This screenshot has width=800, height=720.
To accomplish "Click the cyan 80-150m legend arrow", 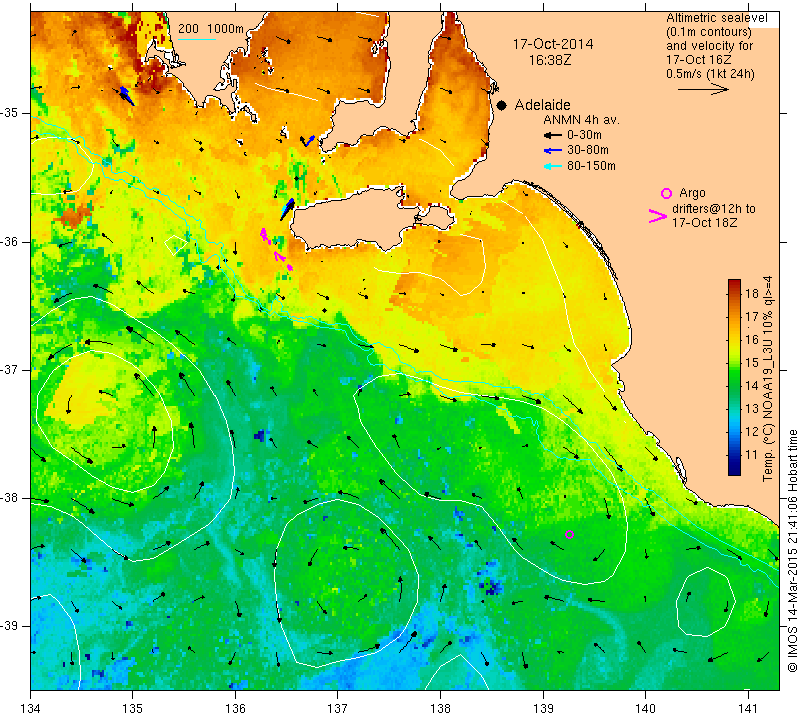I will (x=553, y=166).
